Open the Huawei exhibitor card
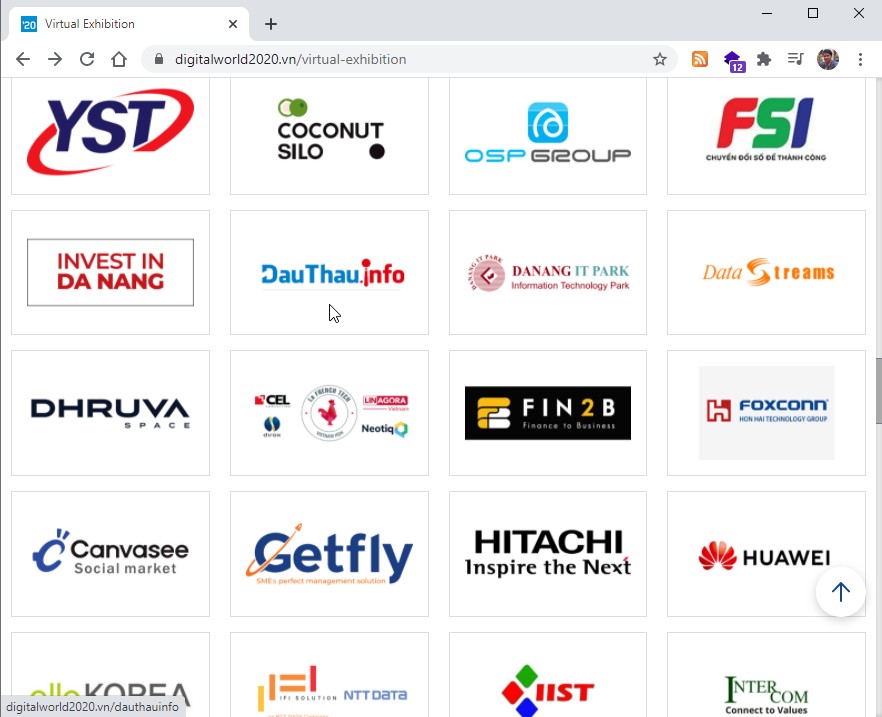Screen dimensions: 882x717 [x=766, y=554]
